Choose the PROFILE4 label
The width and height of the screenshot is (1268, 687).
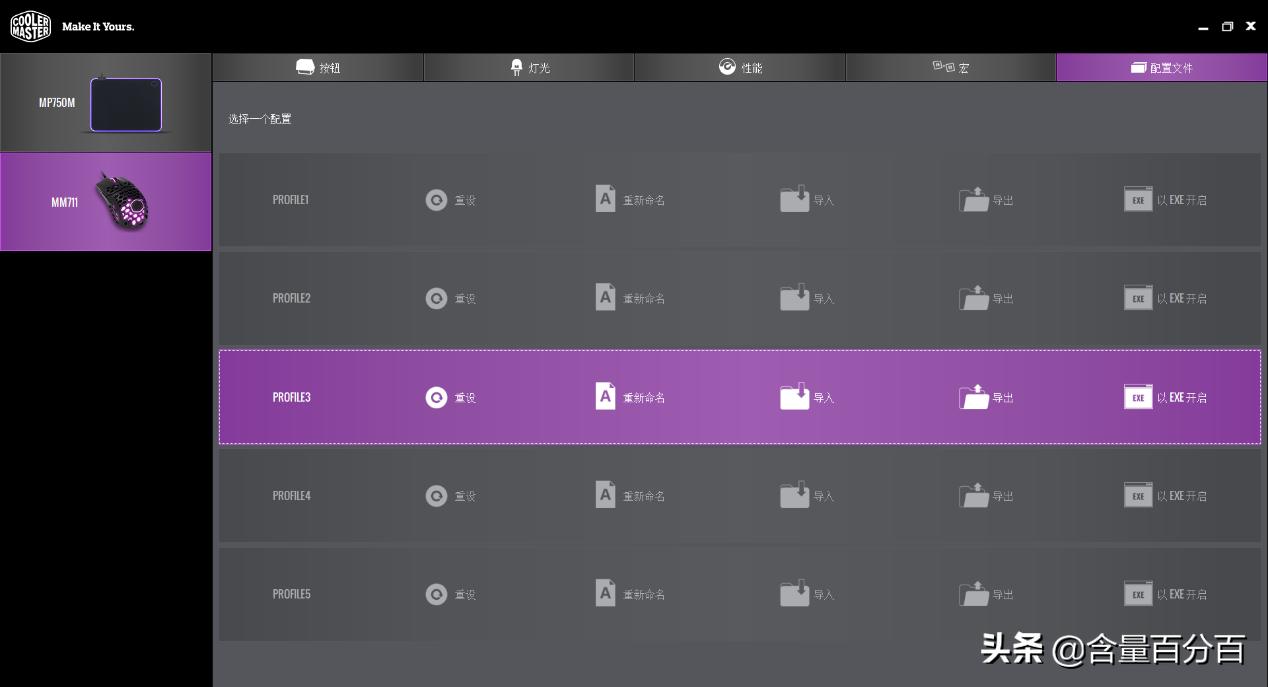coord(291,495)
